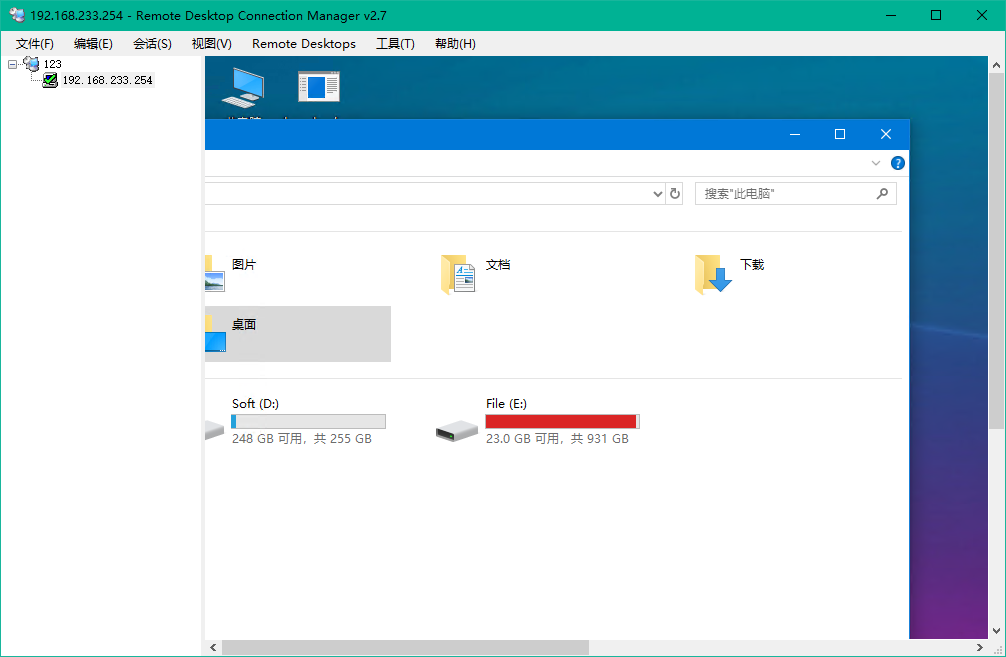Image resolution: width=1006 pixels, height=657 pixels.
Task: Open the 文件(F) menu
Action: [x=35, y=44]
